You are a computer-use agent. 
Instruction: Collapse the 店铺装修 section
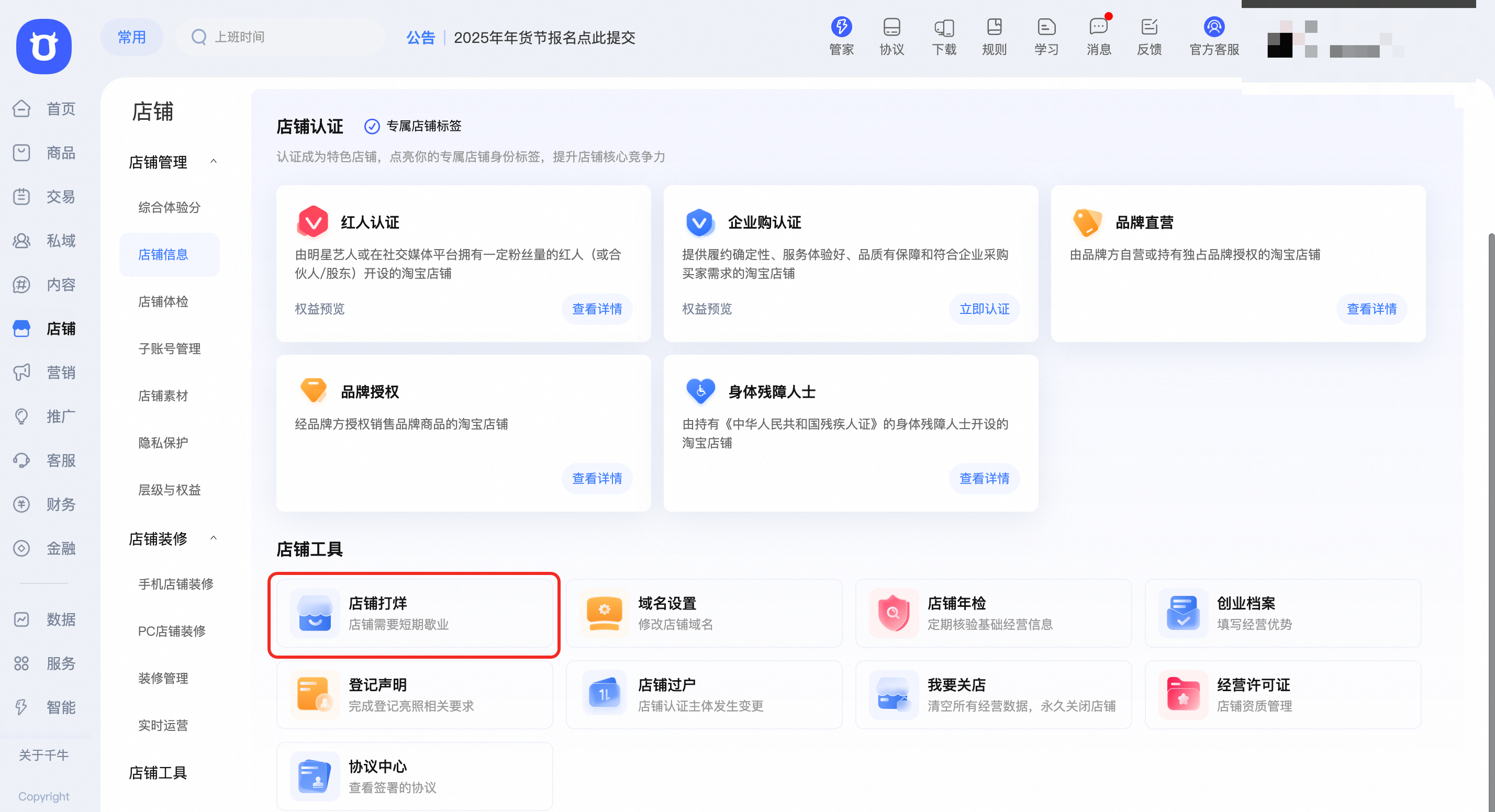(214, 538)
